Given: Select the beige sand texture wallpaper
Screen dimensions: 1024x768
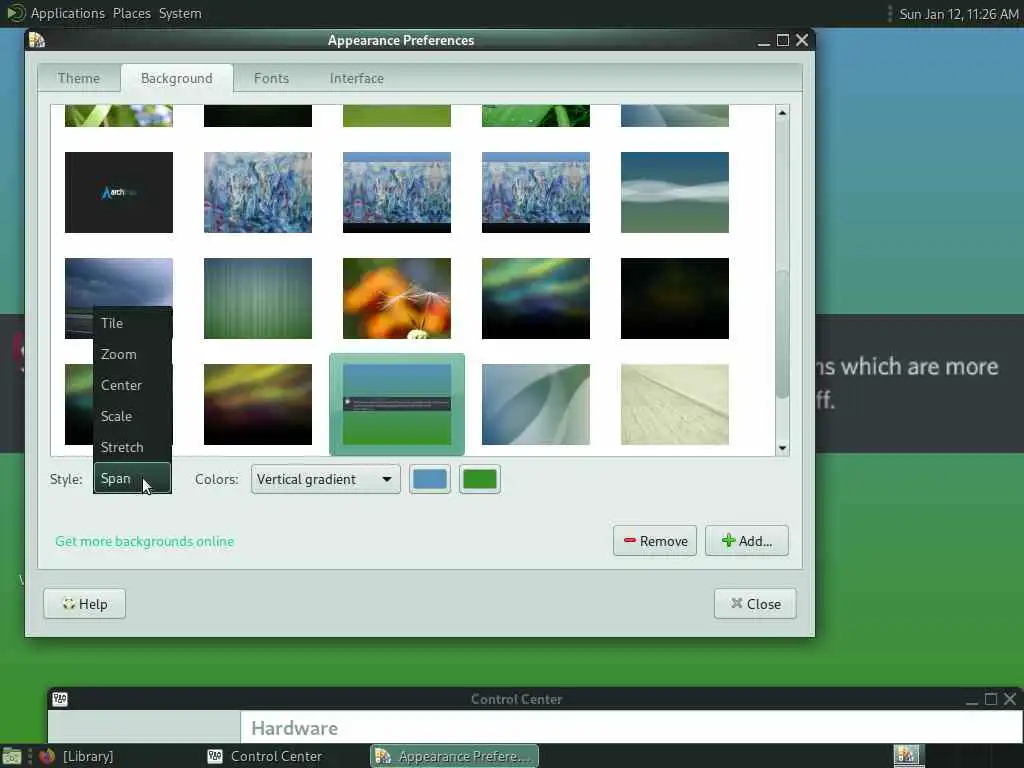Looking at the screenshot, I should pos(675,404).
